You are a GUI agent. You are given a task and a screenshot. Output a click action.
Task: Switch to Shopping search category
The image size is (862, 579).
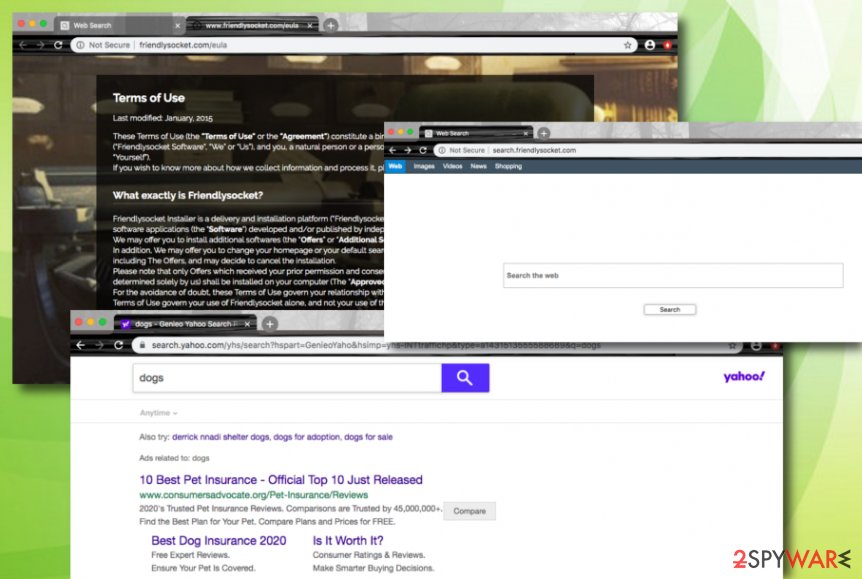pos(508,166)
